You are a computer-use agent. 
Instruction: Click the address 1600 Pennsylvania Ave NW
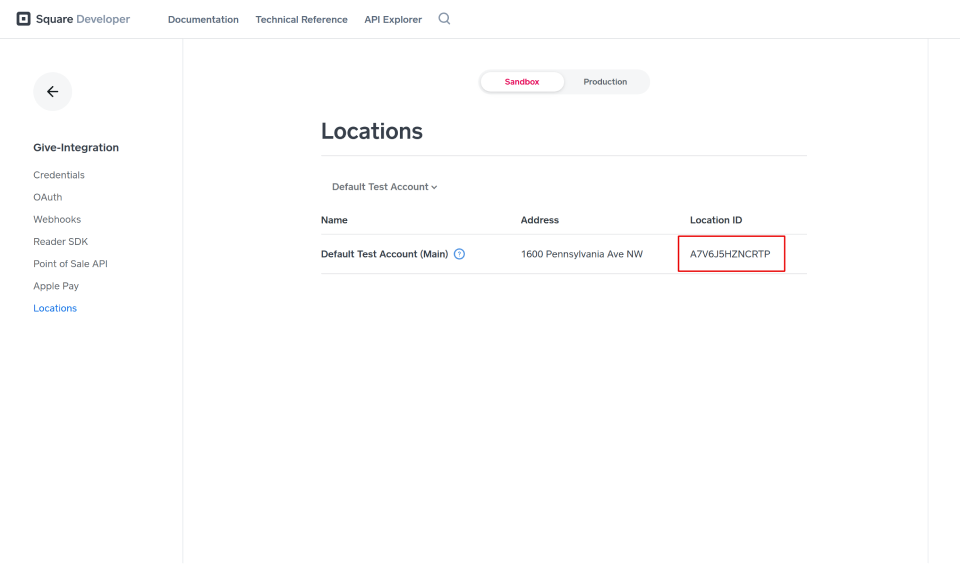pos(582,254)
